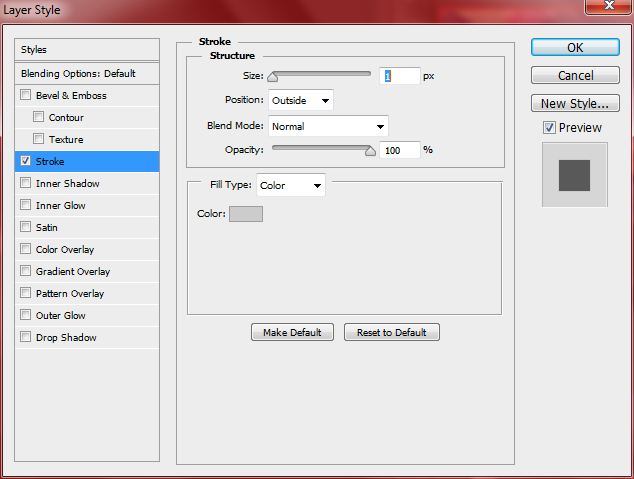Click the Reset to Default button
The height and width of the screenshot is (479, 634).
tap(391, 332)
